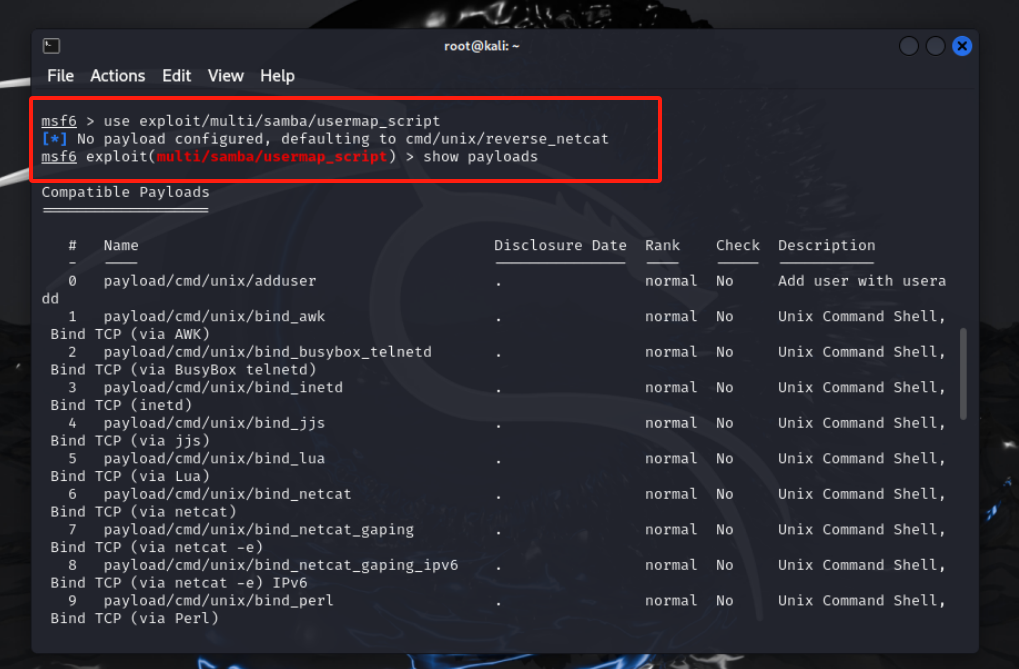Click payload/cmd/unix/bind_netcat_gaping entry

tap(259, 530)
